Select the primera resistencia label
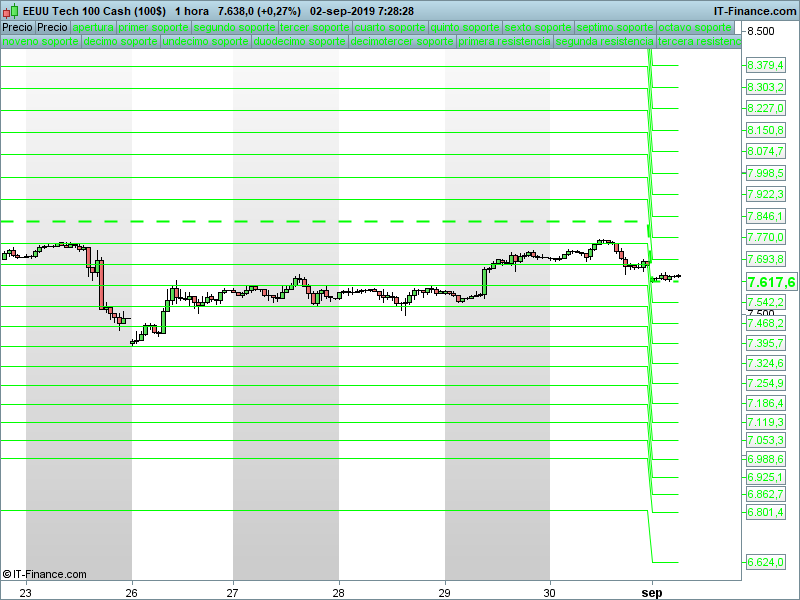This screenshot has width=800, height=600. click(505, 41)
